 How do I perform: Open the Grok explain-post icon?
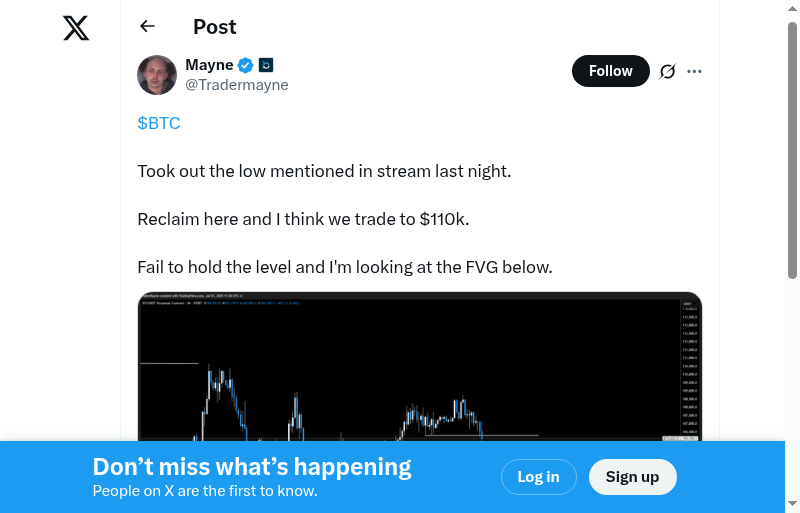tap(668, 71)
